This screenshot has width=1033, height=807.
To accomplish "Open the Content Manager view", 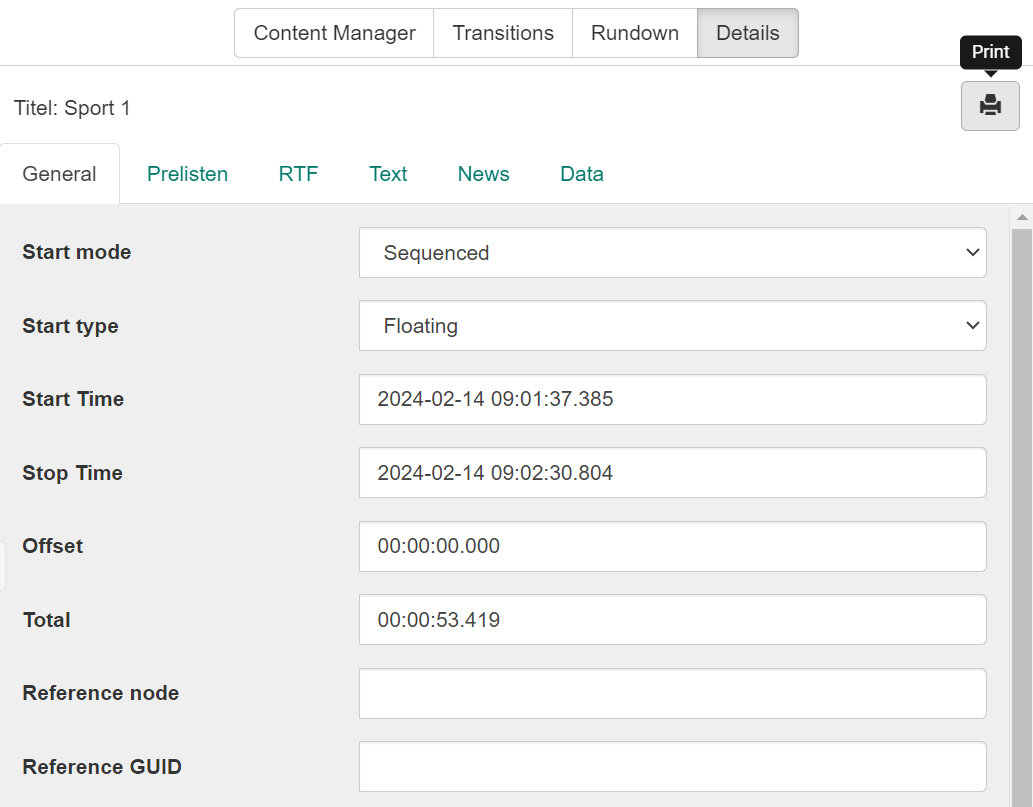I will (334, 33).
